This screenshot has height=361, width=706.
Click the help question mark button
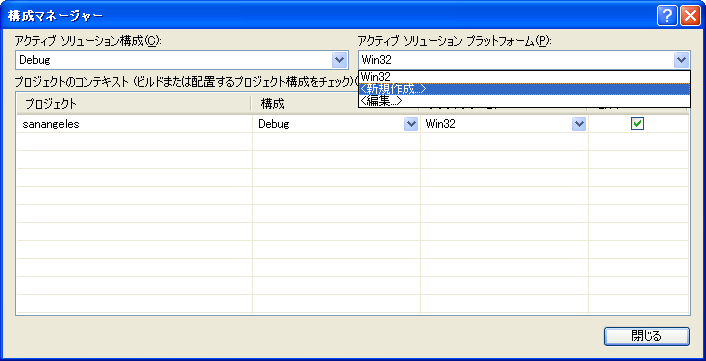pyautogui.click(x=667, y=17)
